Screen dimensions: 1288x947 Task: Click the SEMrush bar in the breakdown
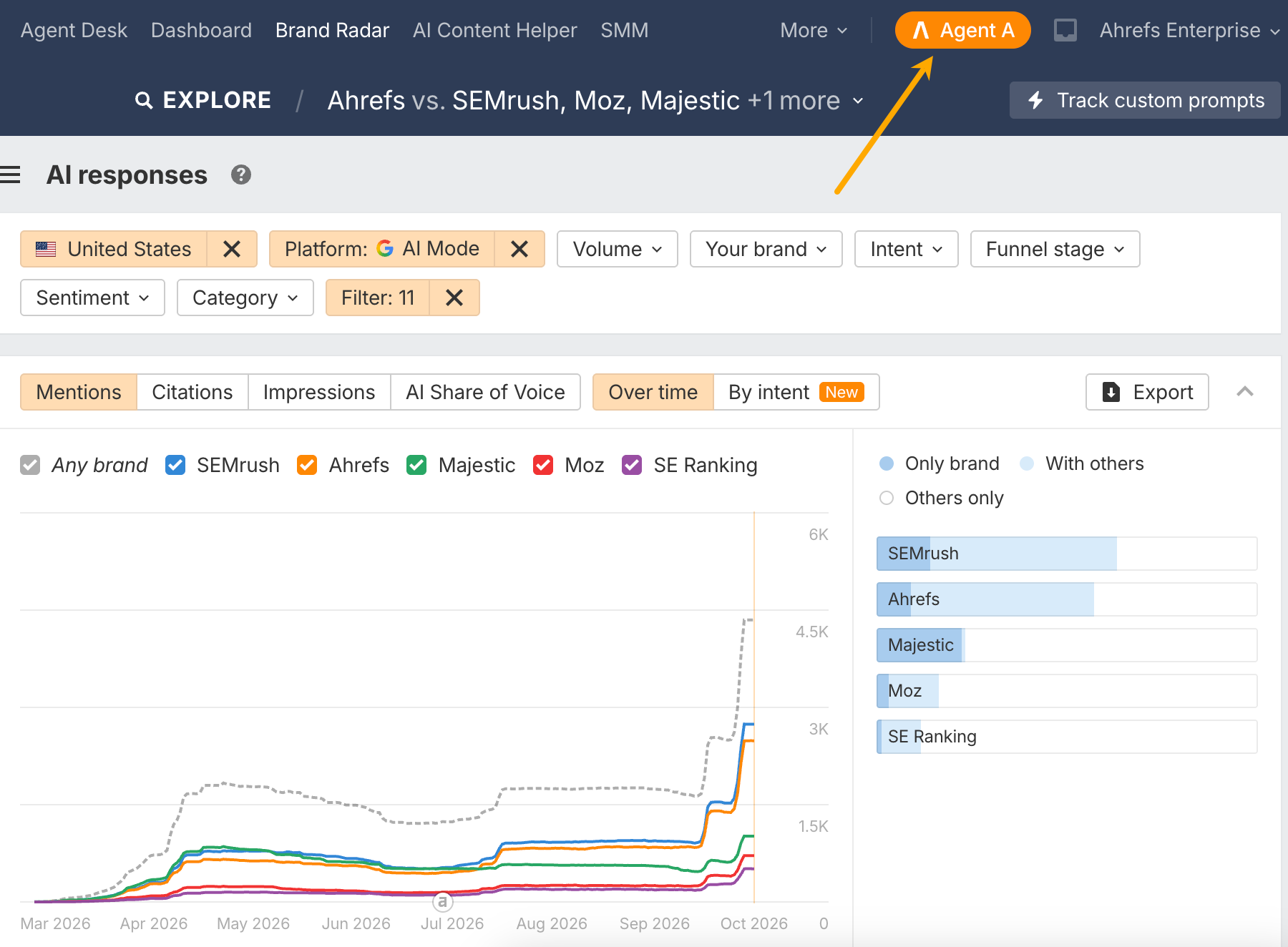(1067, 554)
